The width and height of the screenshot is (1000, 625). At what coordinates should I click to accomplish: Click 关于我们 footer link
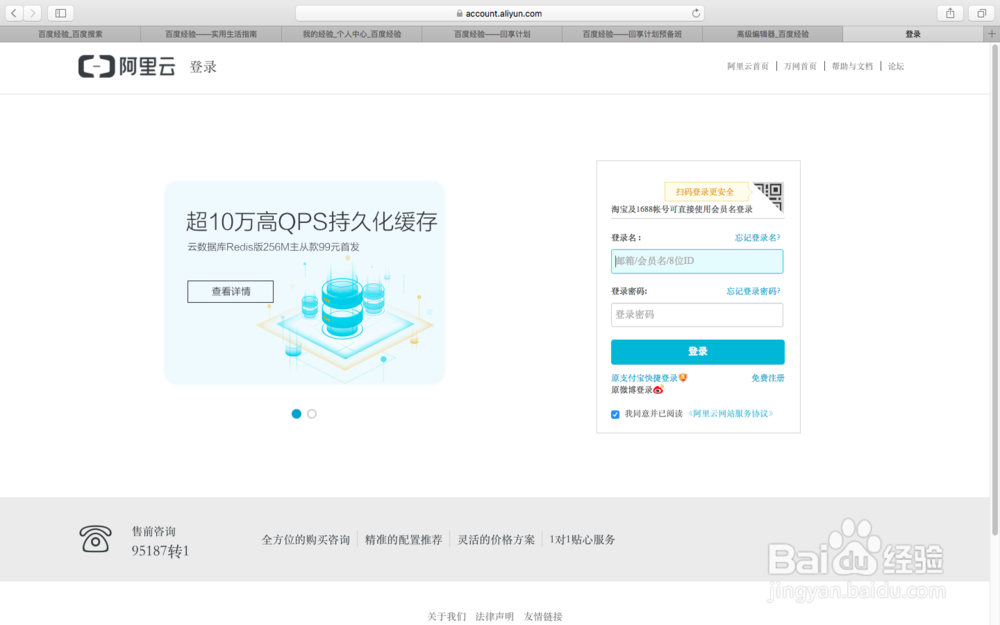tap(446, 617)
